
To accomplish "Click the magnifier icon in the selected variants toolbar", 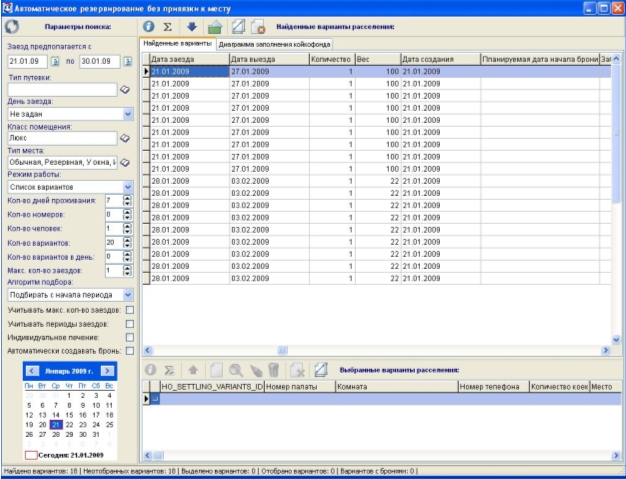I will click(x=236, y=370).
